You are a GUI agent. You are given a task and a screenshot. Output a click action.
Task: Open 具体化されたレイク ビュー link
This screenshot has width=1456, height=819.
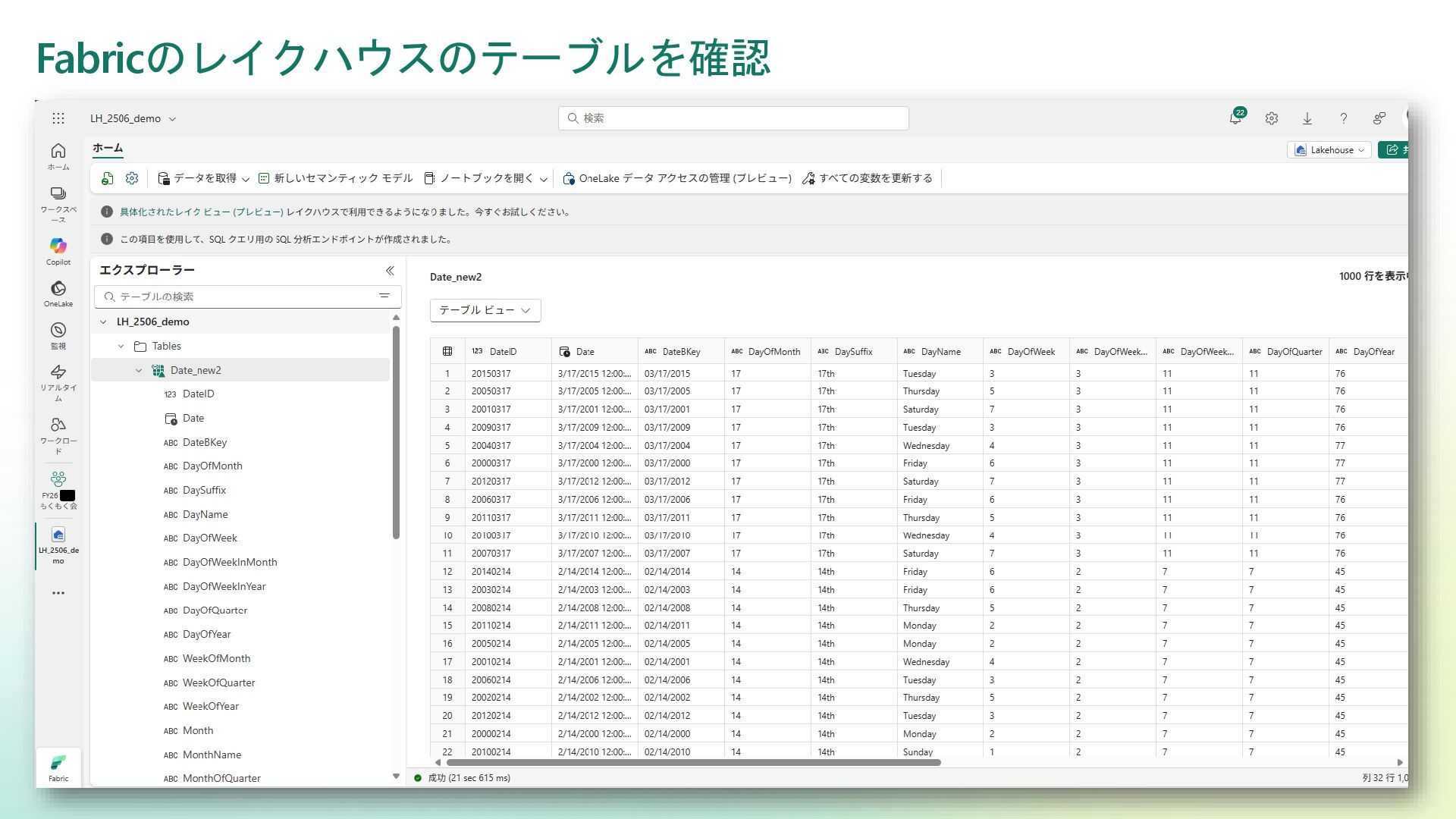(202, 212)
